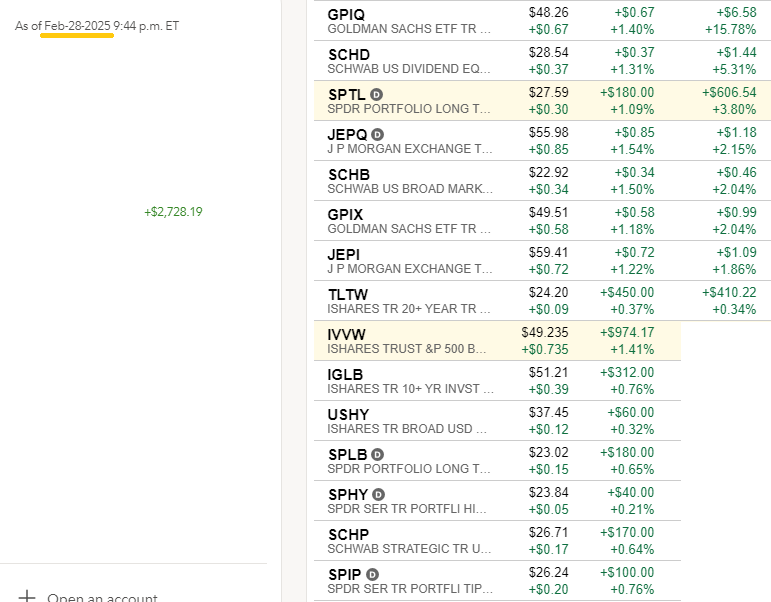
Task: Click SPHY last price $23.84
Action: pos(548,492)
